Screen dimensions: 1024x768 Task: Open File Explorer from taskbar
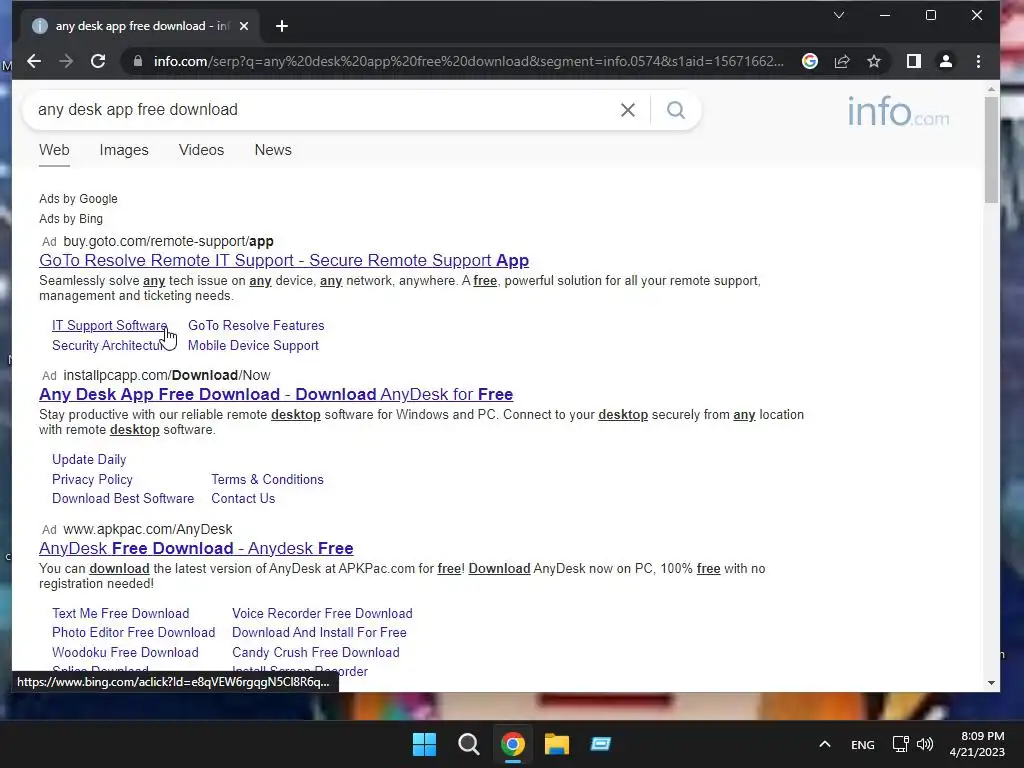(x=557, y=744)
